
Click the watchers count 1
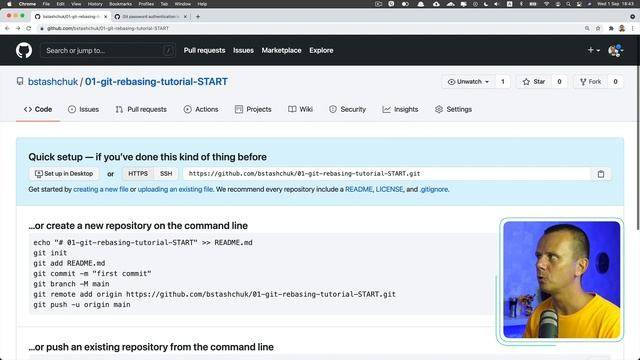tap(503, 82)
